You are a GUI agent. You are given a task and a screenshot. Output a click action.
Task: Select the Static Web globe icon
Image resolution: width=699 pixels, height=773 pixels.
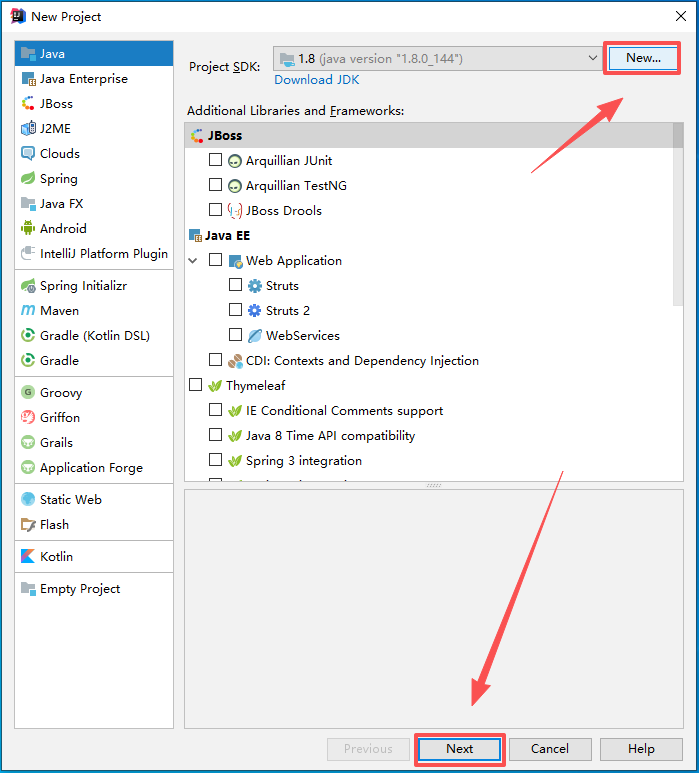click(x=28, y=499)
